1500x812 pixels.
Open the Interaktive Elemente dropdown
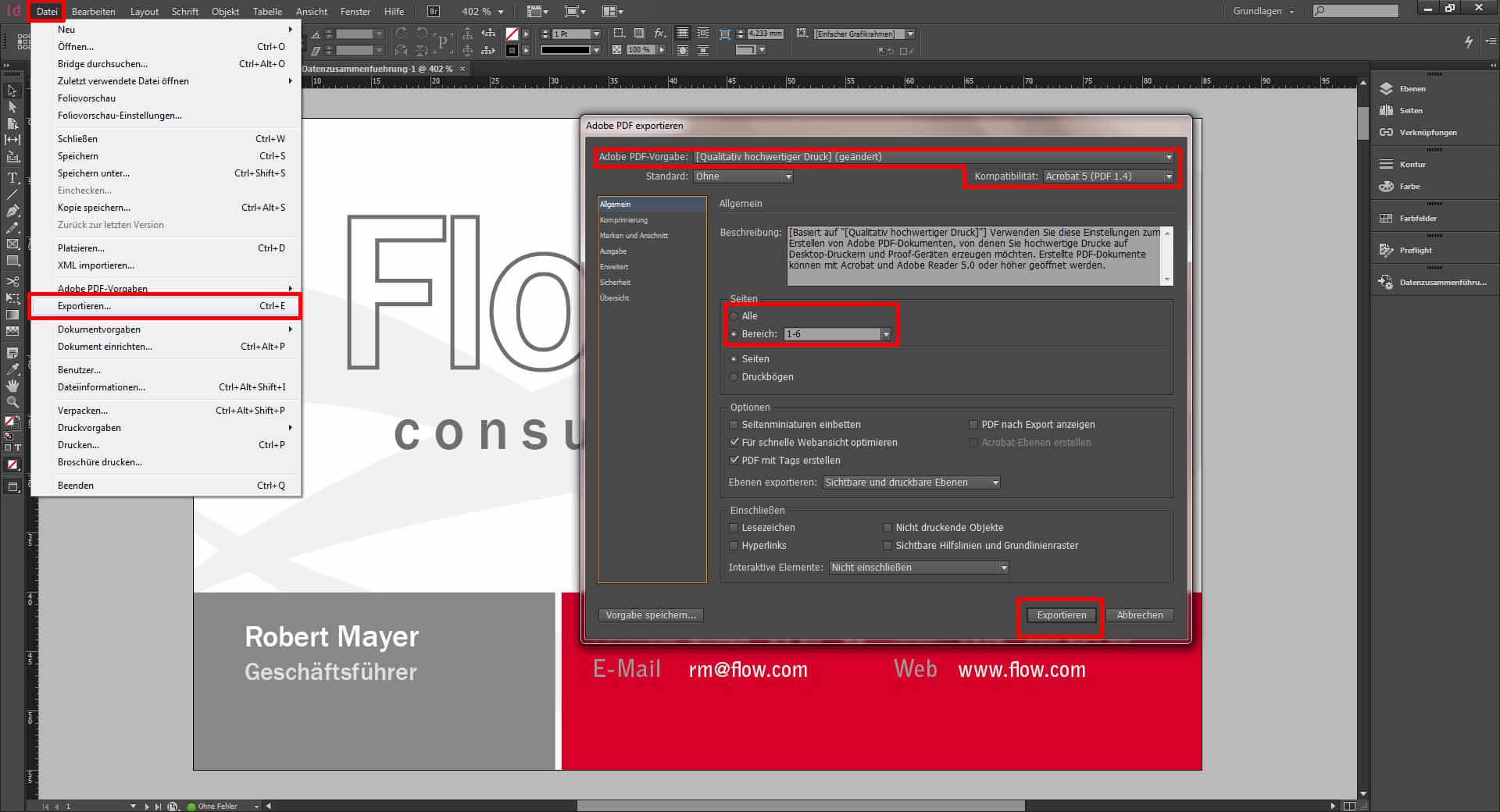pyautogui.click(x=1004, y=568)
